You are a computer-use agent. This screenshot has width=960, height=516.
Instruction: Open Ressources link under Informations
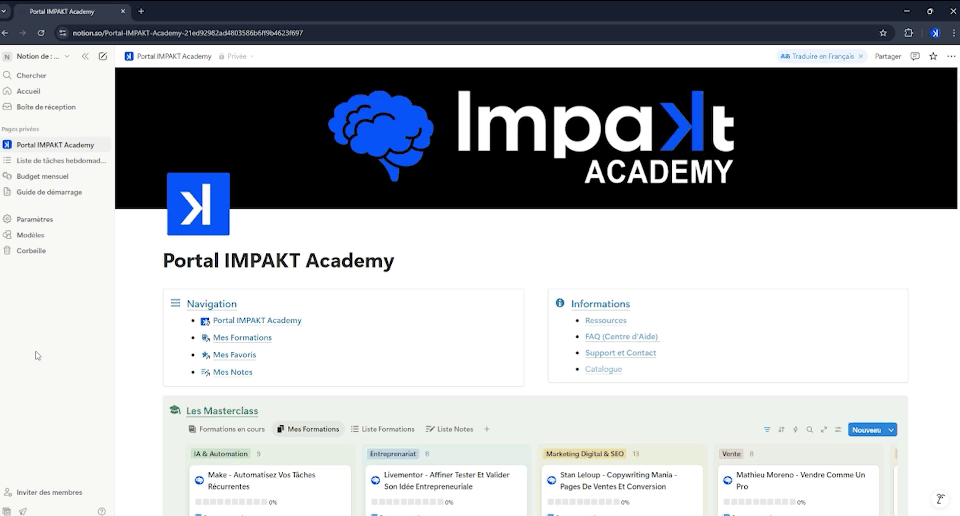(606, 321)
